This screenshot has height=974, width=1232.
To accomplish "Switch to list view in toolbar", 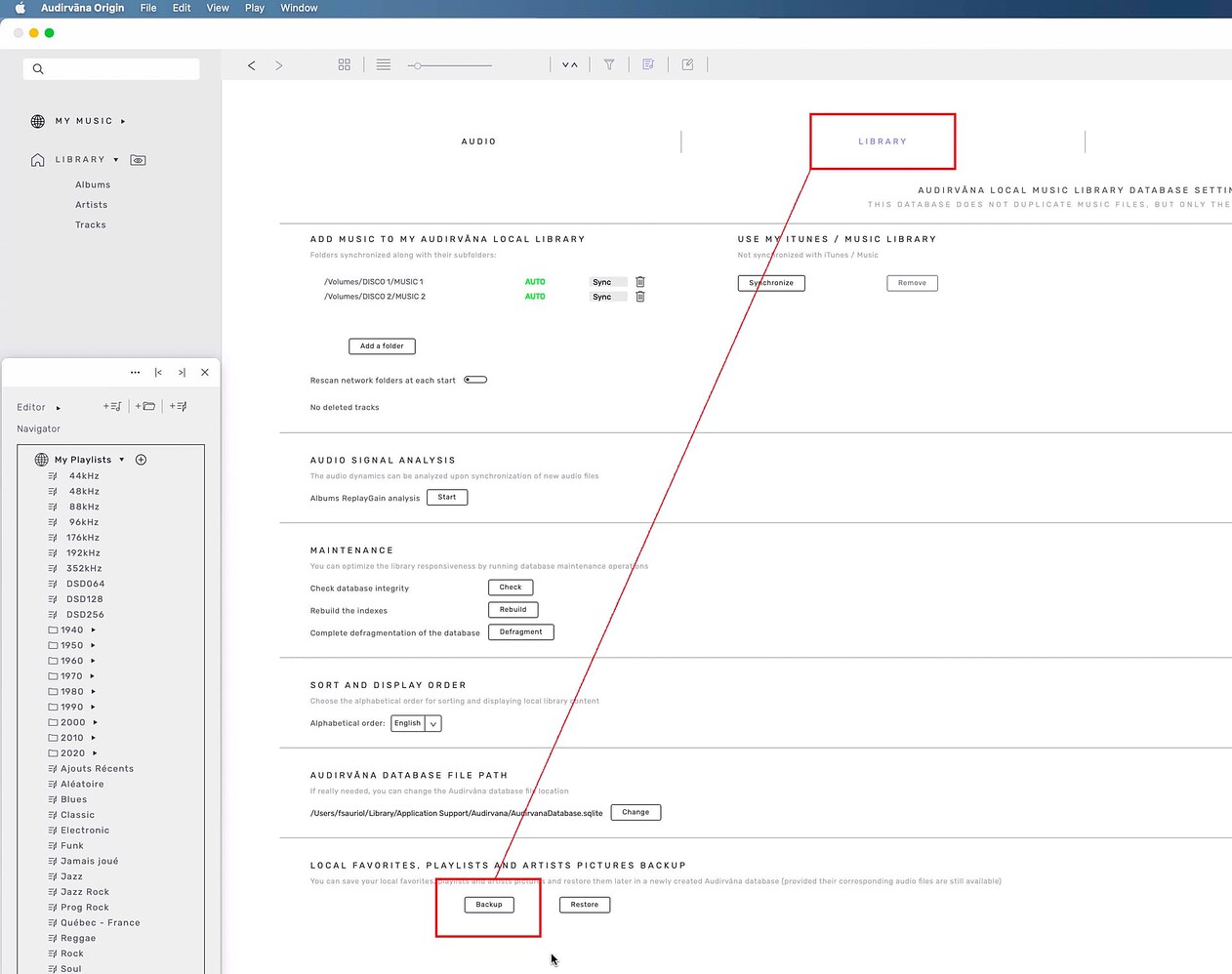I will pos(384,64).
